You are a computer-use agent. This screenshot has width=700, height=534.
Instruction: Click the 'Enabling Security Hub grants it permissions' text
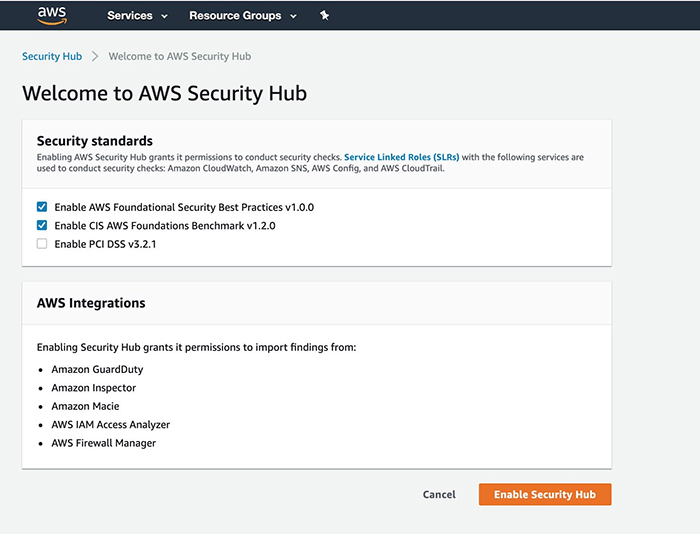coord(196,347)
